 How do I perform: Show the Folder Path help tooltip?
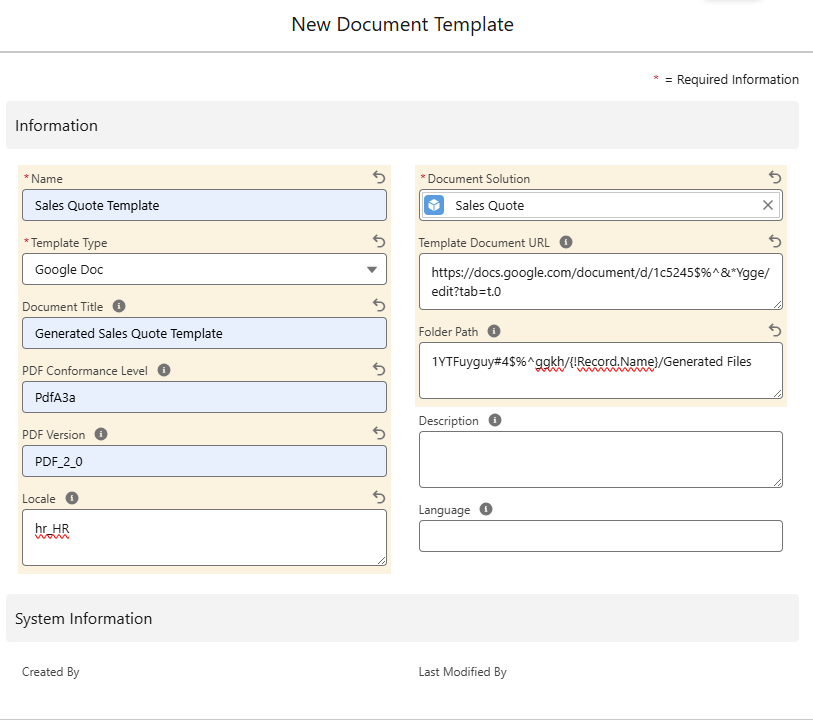click(494, 331)
